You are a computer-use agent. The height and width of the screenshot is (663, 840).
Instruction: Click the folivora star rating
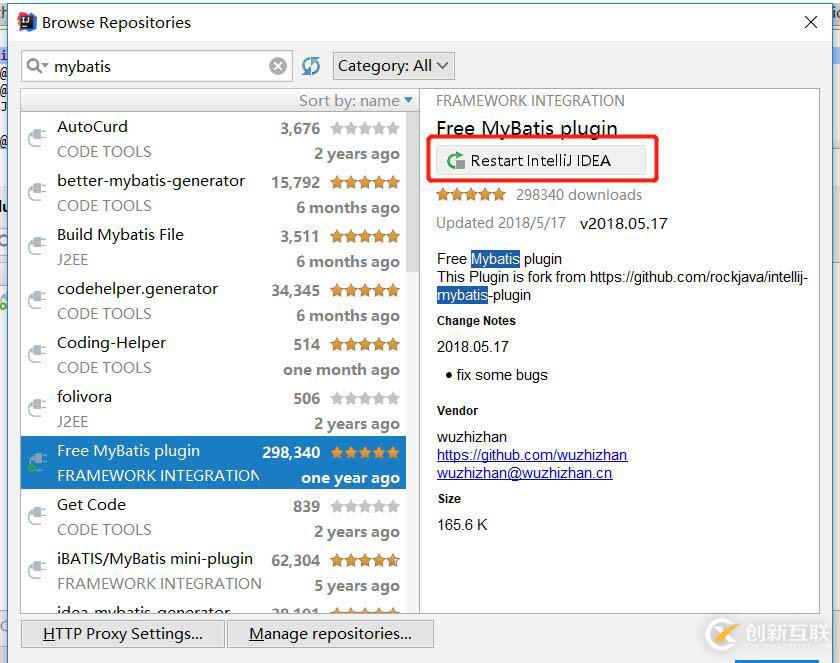coord(365,398)
